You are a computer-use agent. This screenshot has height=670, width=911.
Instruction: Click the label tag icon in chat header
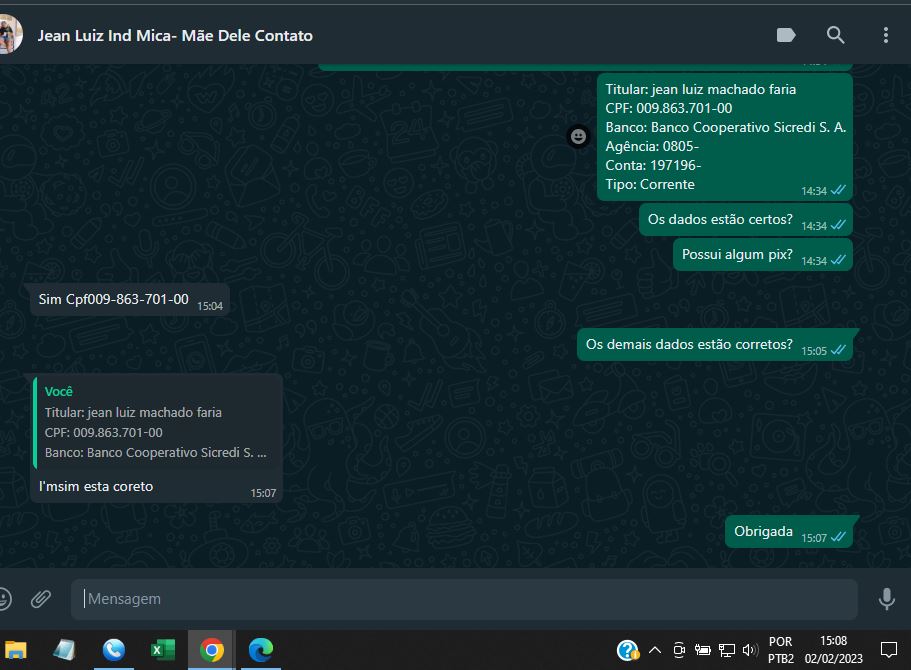786,35
